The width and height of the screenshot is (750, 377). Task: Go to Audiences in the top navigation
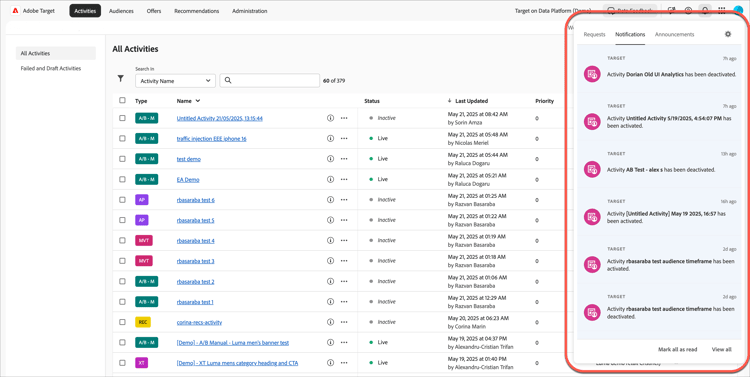(x=121, y=11)
